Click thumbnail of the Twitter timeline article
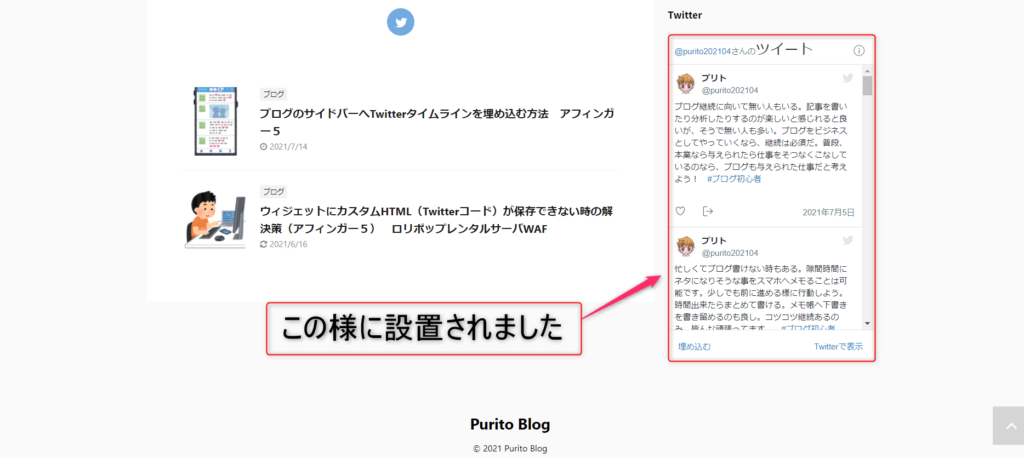1024x458 pixels. pyautogui.click(x=215, y=120)
